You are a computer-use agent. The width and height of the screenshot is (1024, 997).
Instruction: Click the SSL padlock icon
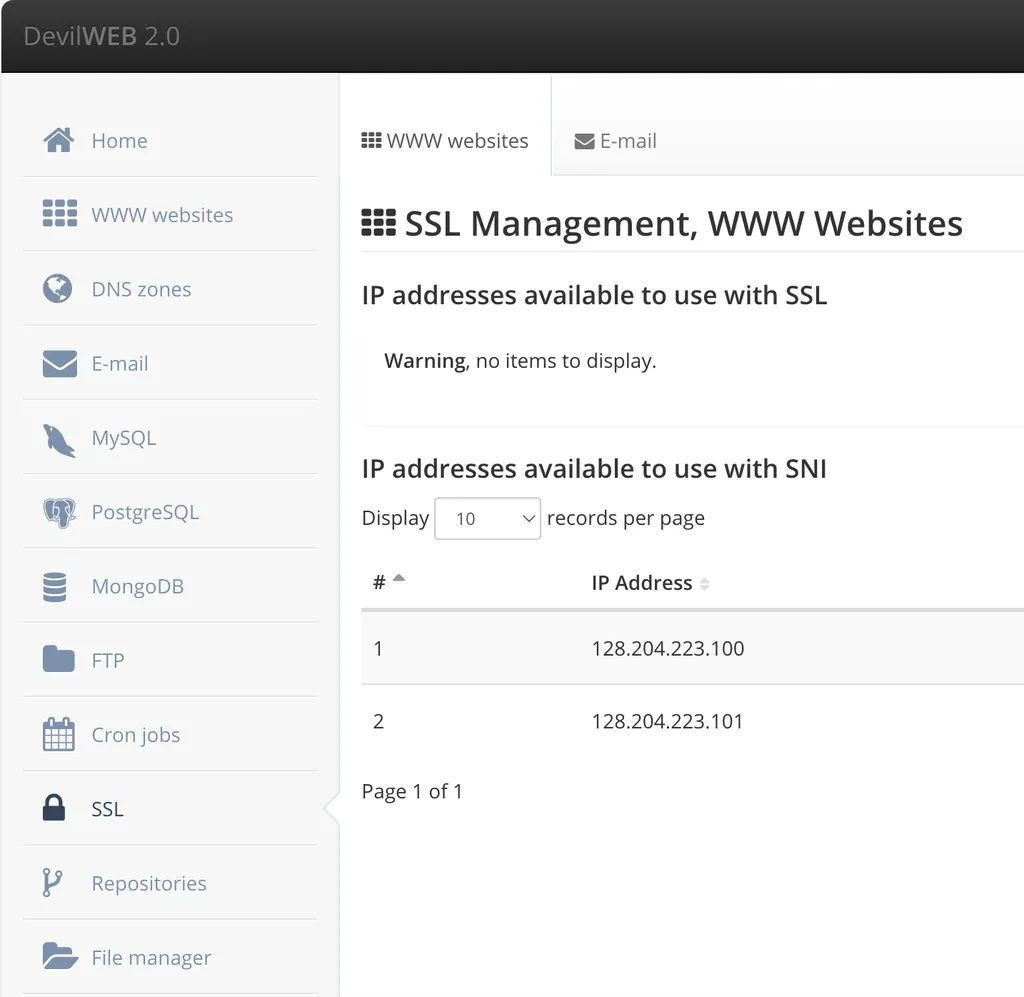(54, 808)
